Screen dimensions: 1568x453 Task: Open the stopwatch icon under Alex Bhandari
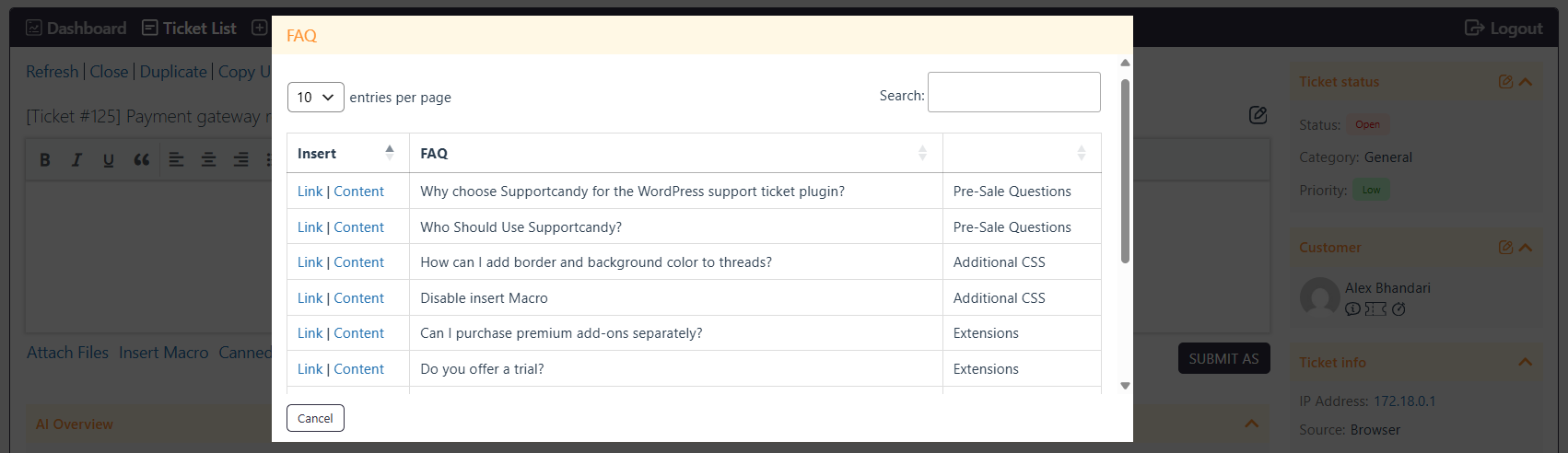pos(1398,309)
